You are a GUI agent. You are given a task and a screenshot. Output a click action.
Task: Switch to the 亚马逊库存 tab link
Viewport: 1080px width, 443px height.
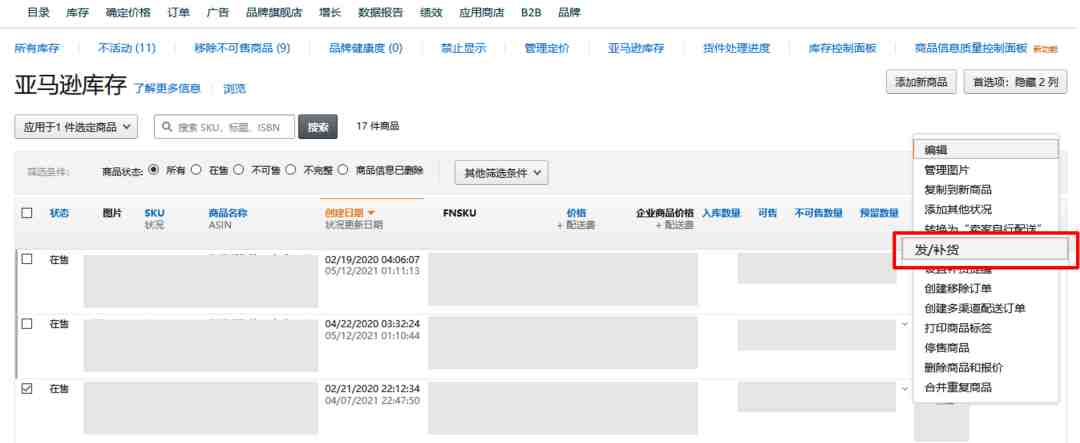[x=636, y=48]
